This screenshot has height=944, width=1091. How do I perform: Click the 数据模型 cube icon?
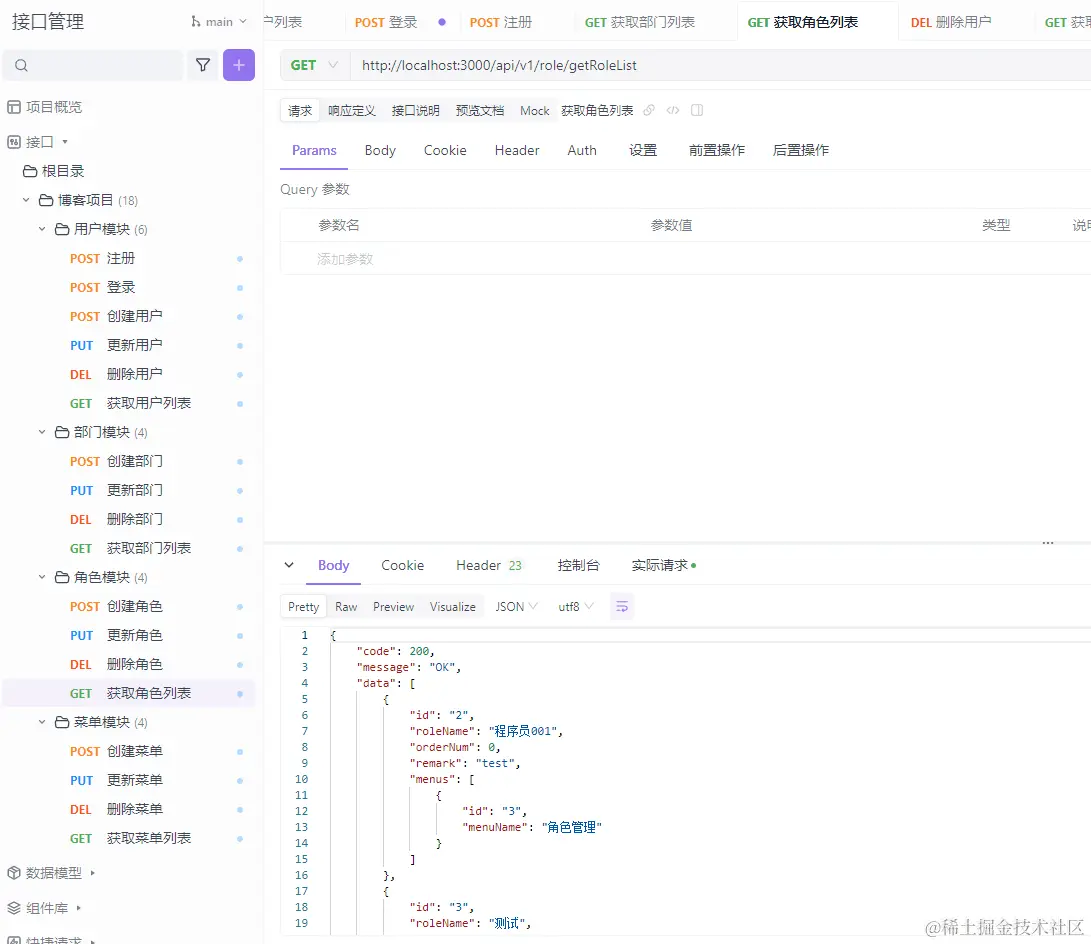click(x=14, y=872)
